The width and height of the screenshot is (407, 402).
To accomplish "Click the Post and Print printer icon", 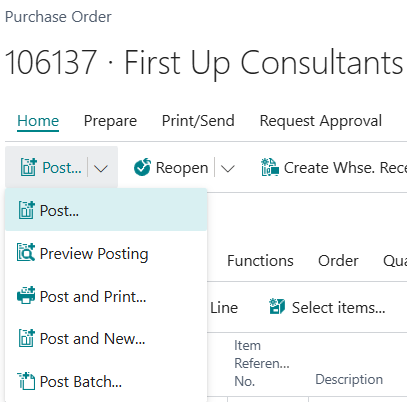I will pos(26,295).
